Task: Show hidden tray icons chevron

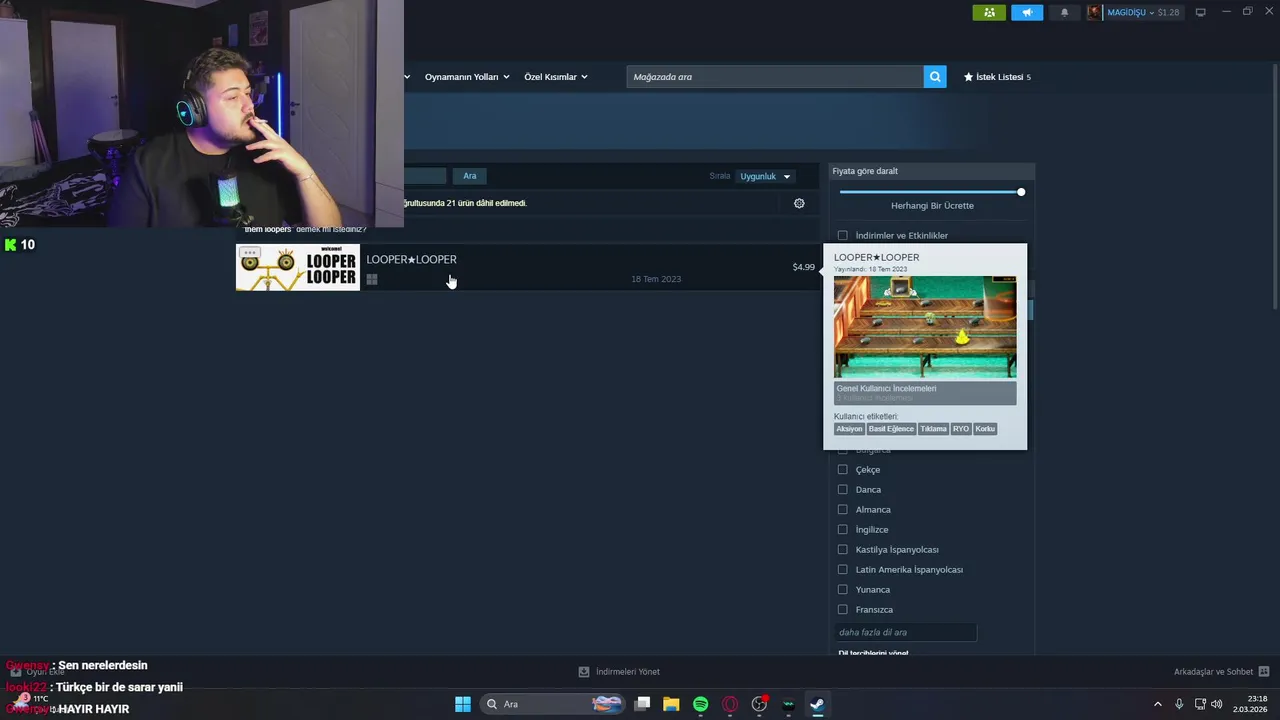Action: pos(1158,704)
